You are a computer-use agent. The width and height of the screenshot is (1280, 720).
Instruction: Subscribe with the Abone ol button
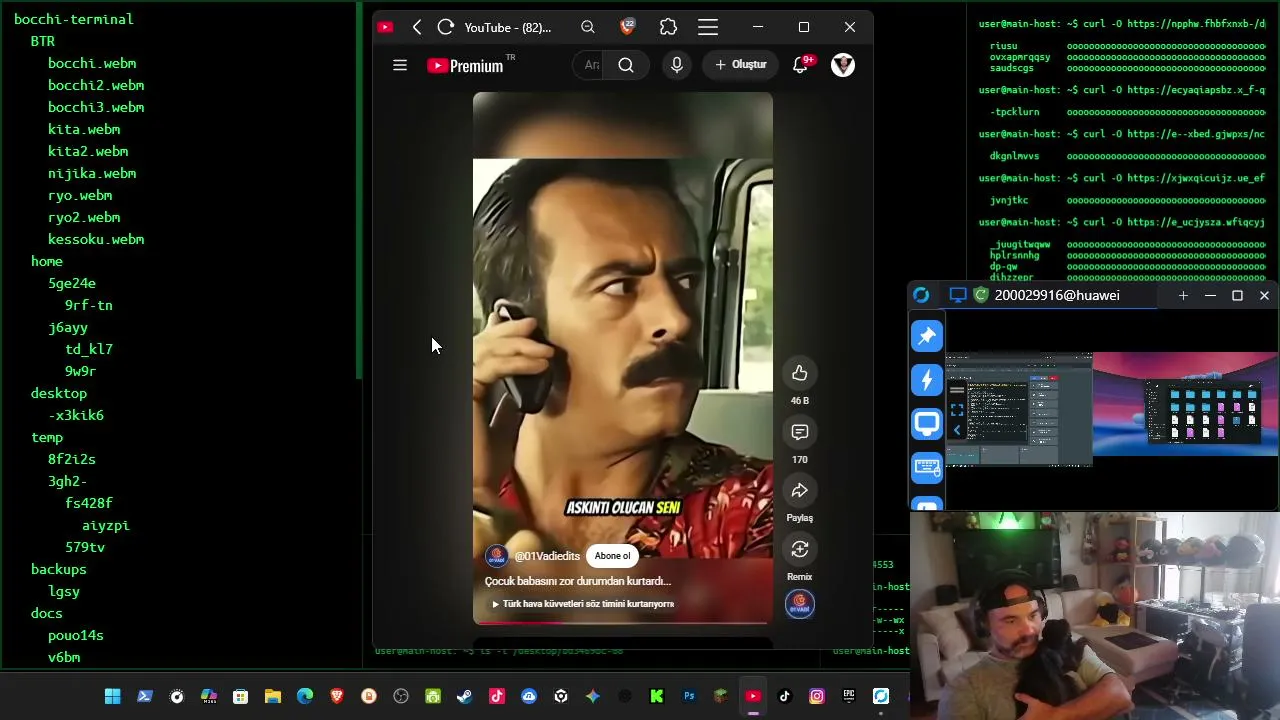(613, 556)
